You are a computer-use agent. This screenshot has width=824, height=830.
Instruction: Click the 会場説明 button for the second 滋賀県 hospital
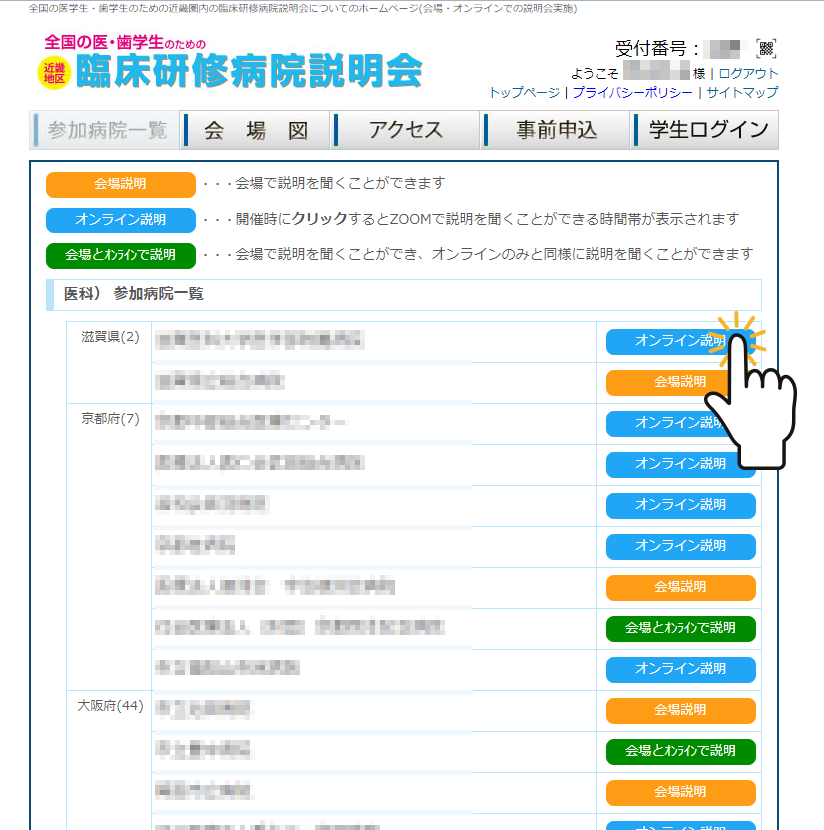point(680,383)
